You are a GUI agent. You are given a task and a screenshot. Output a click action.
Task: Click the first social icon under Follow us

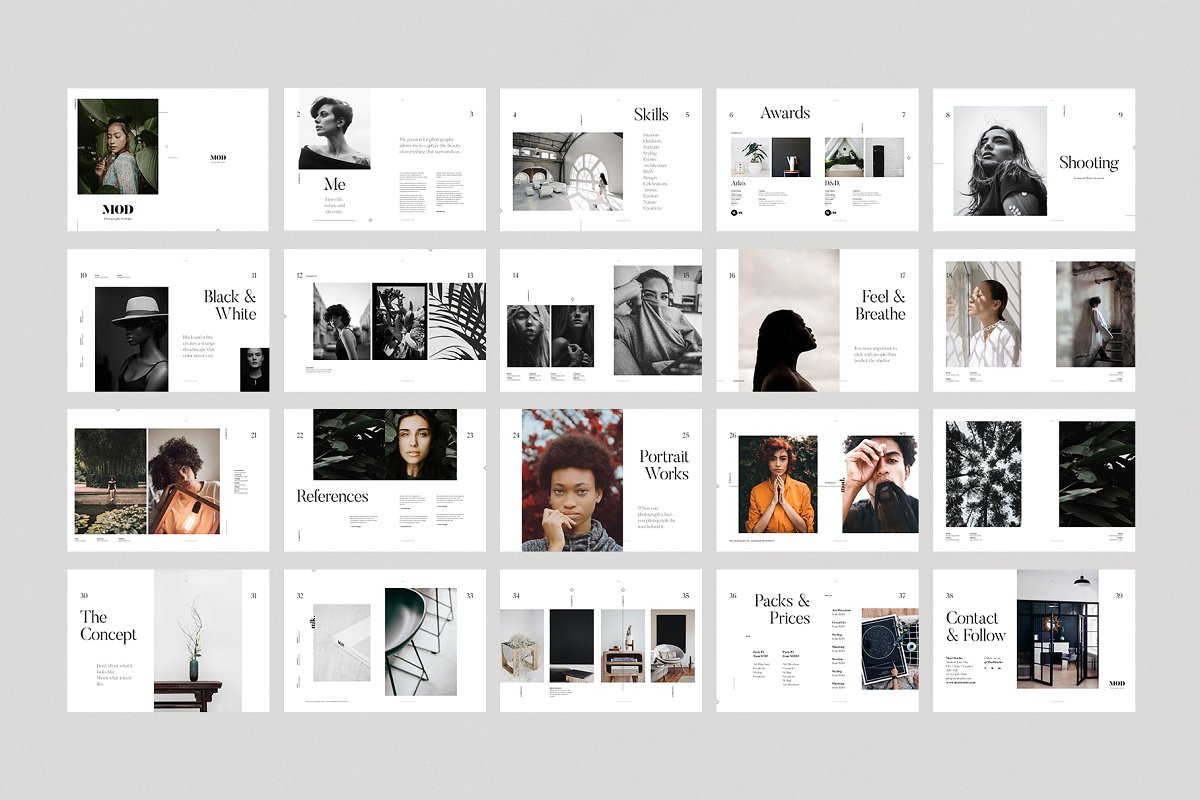986,668
